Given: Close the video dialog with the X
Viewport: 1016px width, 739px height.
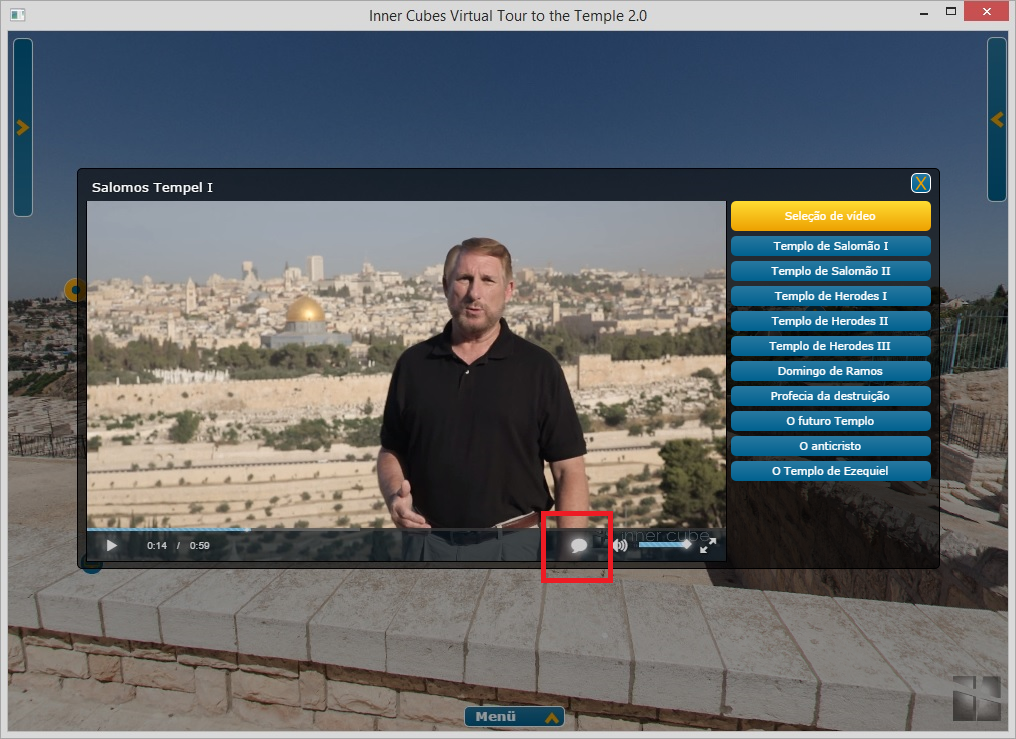Looking at the screenshot, I should click(x=921, y=183).
